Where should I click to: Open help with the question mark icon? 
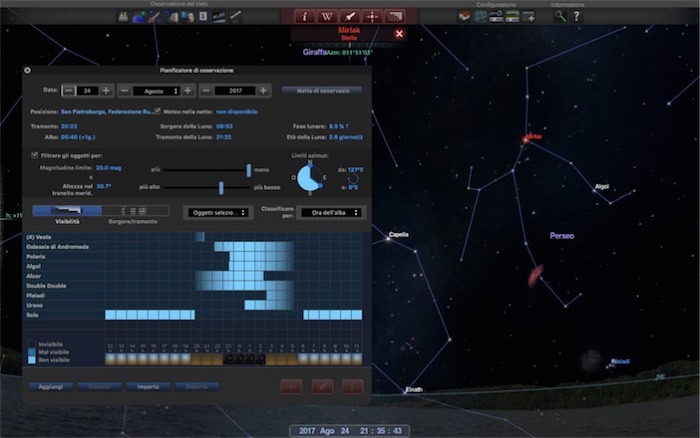tap(576, 17)
